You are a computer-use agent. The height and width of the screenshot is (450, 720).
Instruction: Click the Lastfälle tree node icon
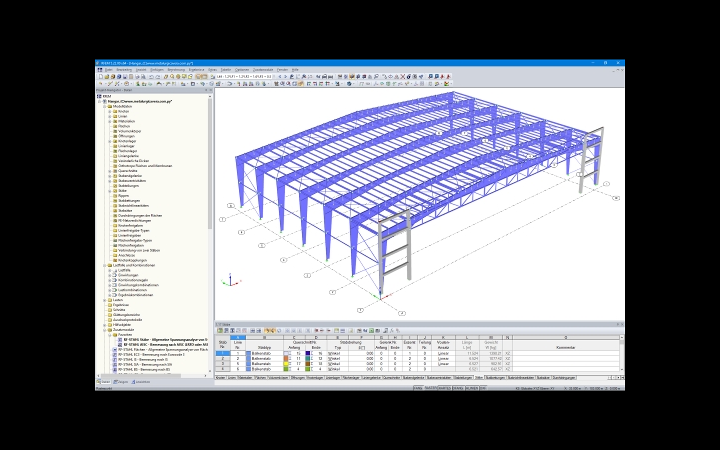pyautogui.click(x=115, y=270)
